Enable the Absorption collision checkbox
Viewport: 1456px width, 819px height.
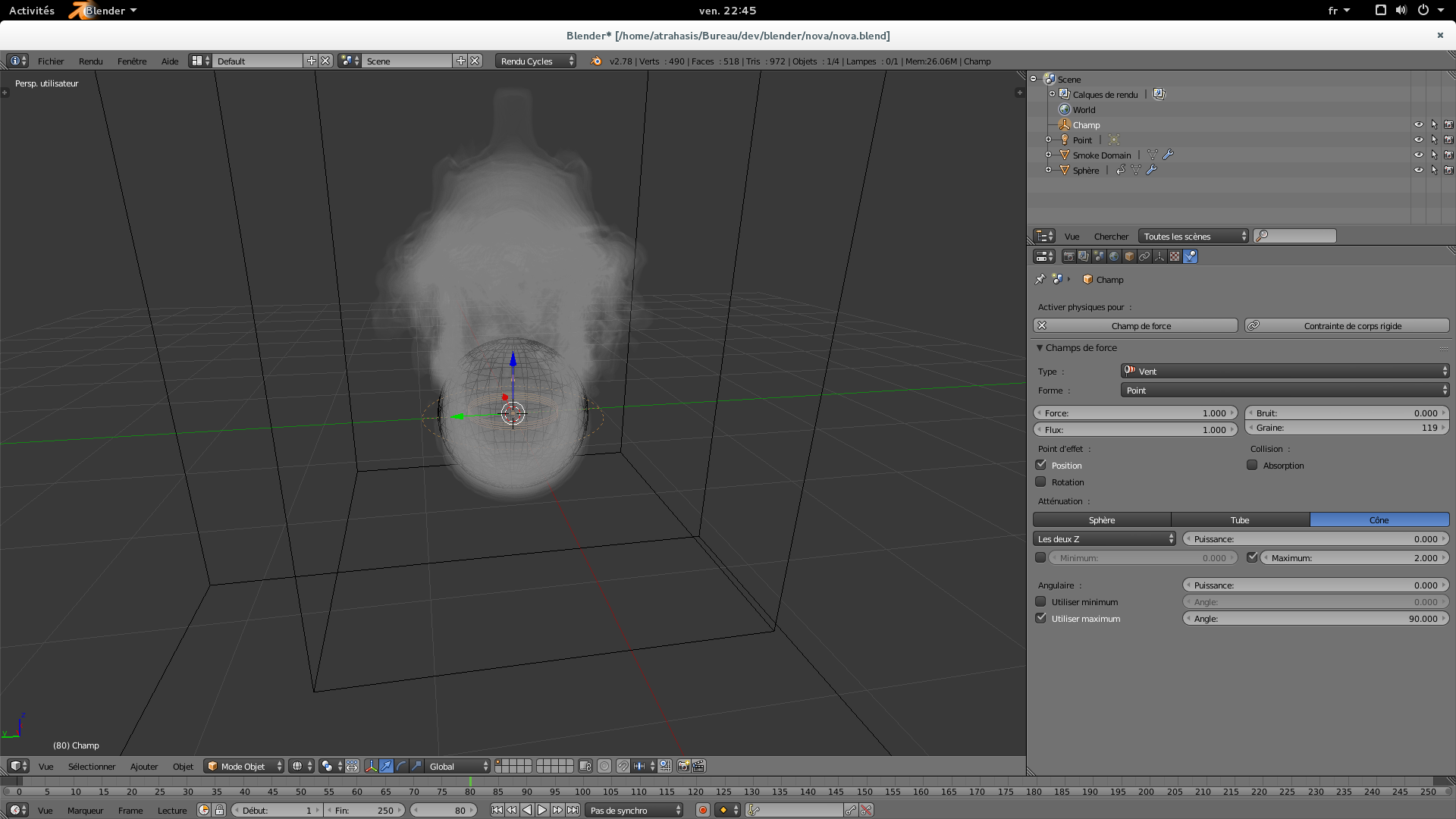point(1252,465)
